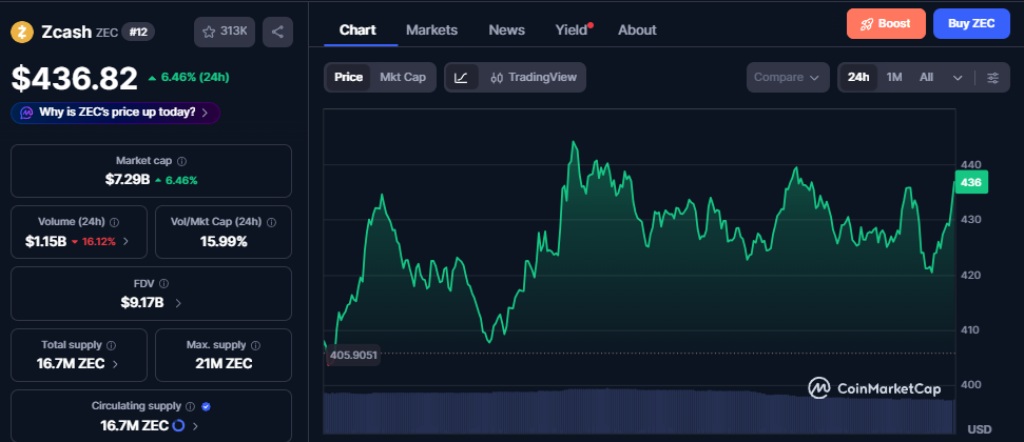Expand Volume (24h) details arrow

[126, 242]
